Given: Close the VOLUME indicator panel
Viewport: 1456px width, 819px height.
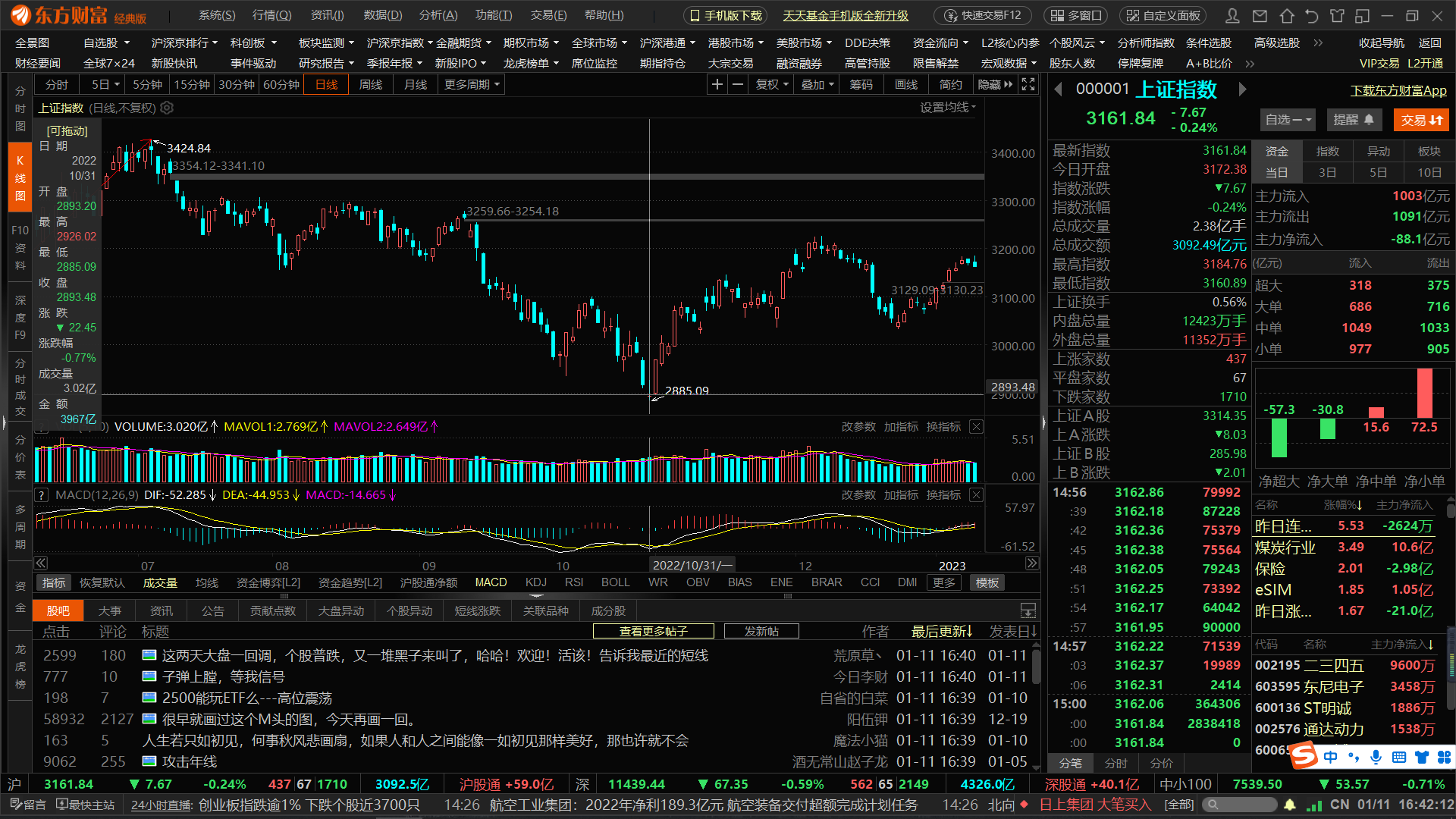Looking at the screenshot, I should coord(977,427).
